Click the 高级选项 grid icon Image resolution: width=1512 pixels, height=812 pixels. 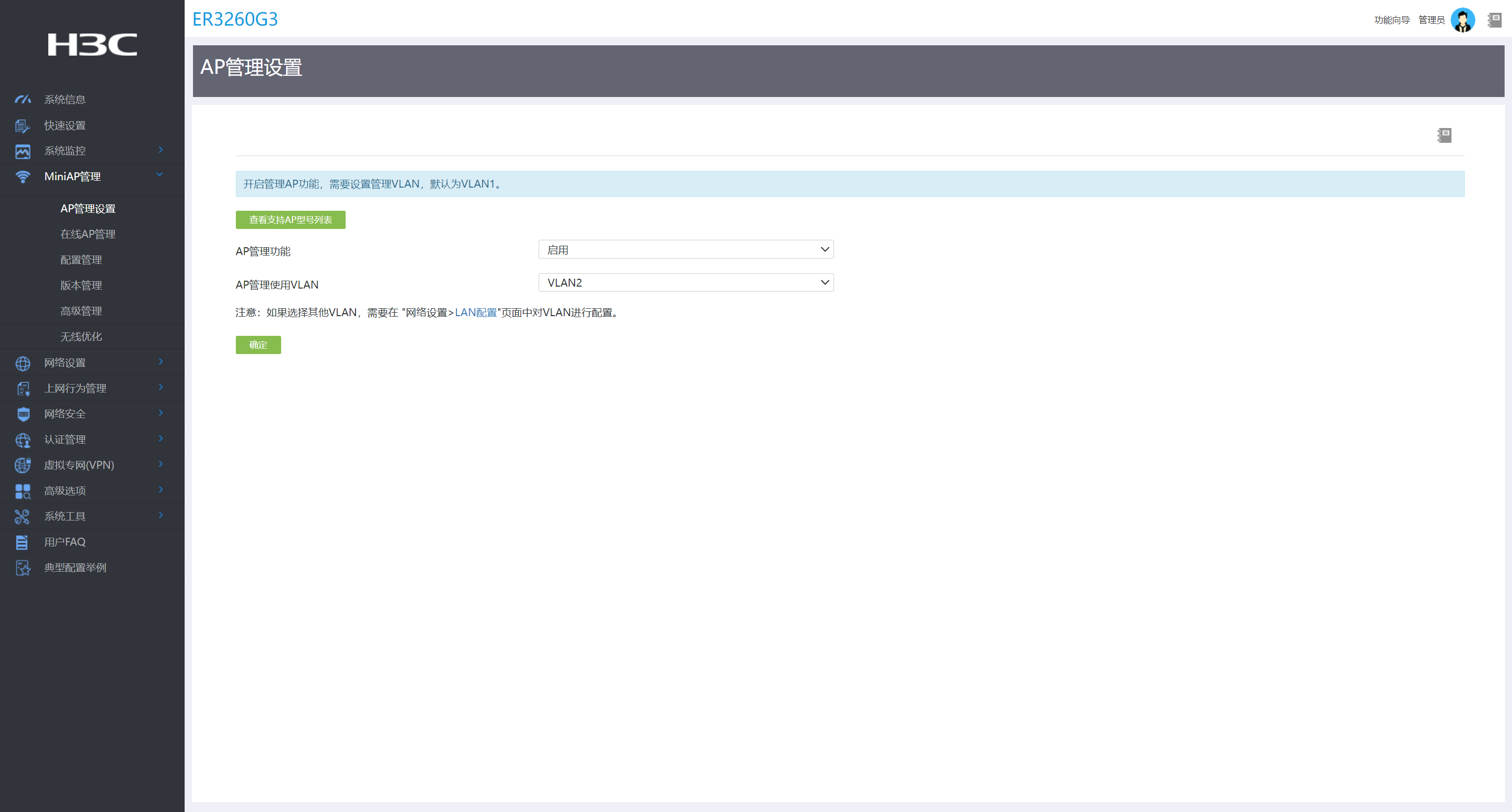[x=22, y=491]
